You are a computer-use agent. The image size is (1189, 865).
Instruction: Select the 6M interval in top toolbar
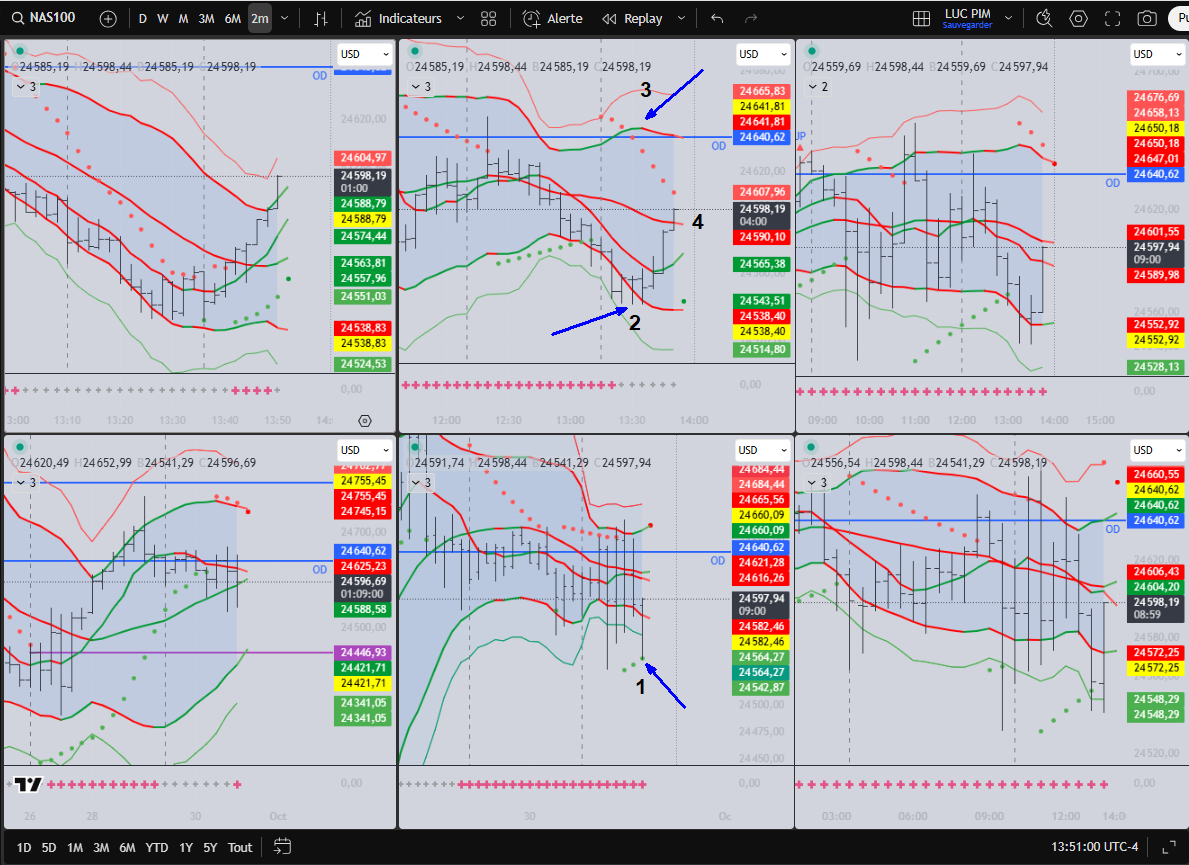[x=233, y=18]
